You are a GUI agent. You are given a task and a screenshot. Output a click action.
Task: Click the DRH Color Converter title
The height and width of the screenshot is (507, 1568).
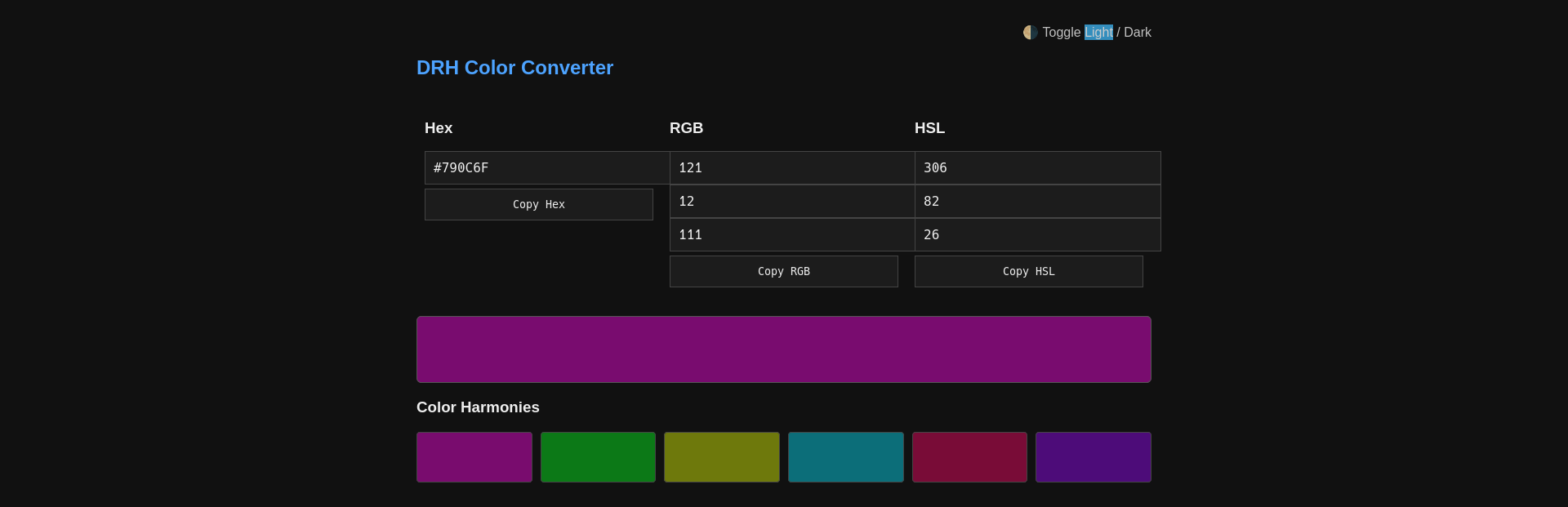pyautogui.click(x=514, y=68)
